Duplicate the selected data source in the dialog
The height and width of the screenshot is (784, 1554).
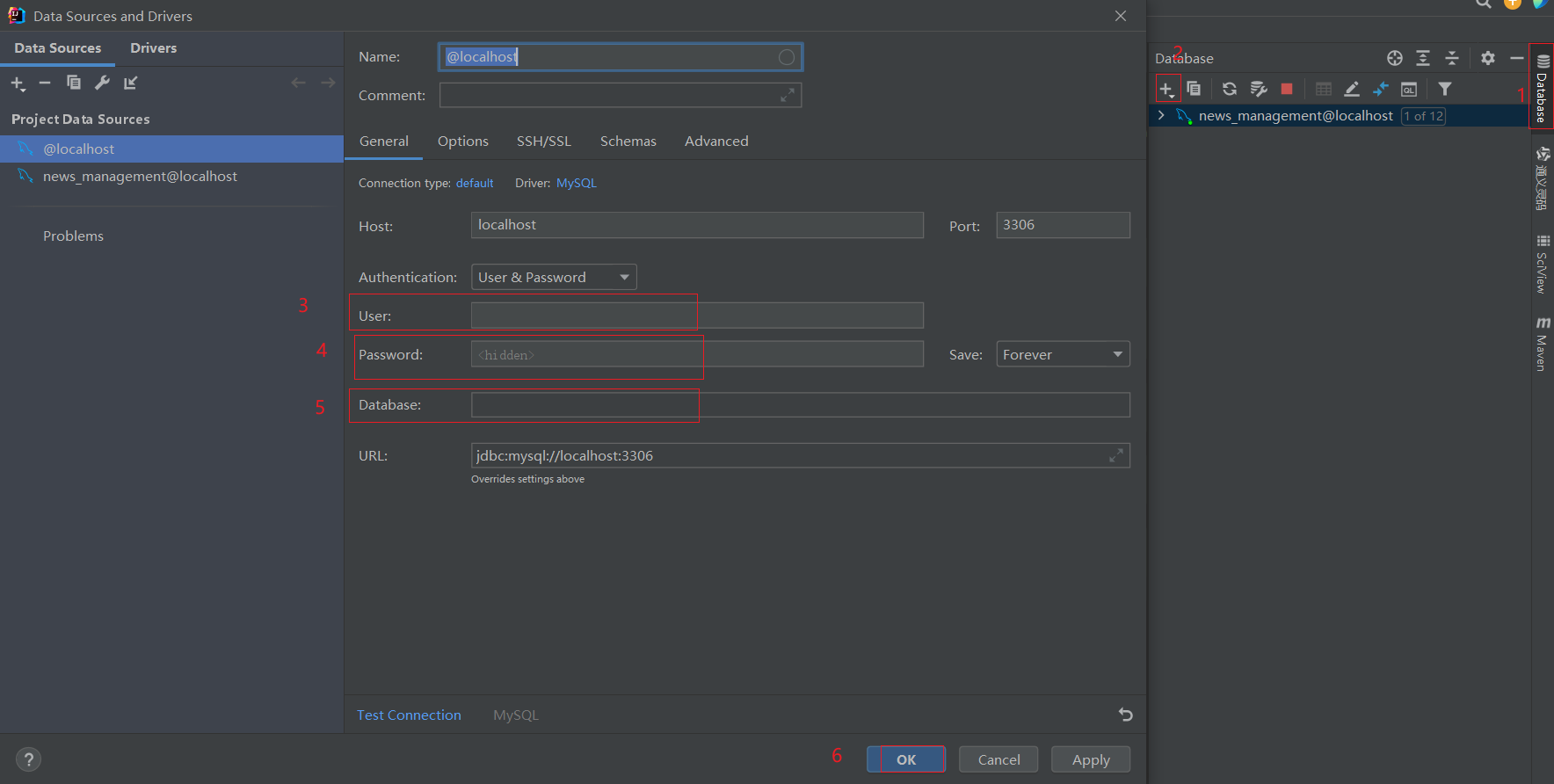coord(74,83)
